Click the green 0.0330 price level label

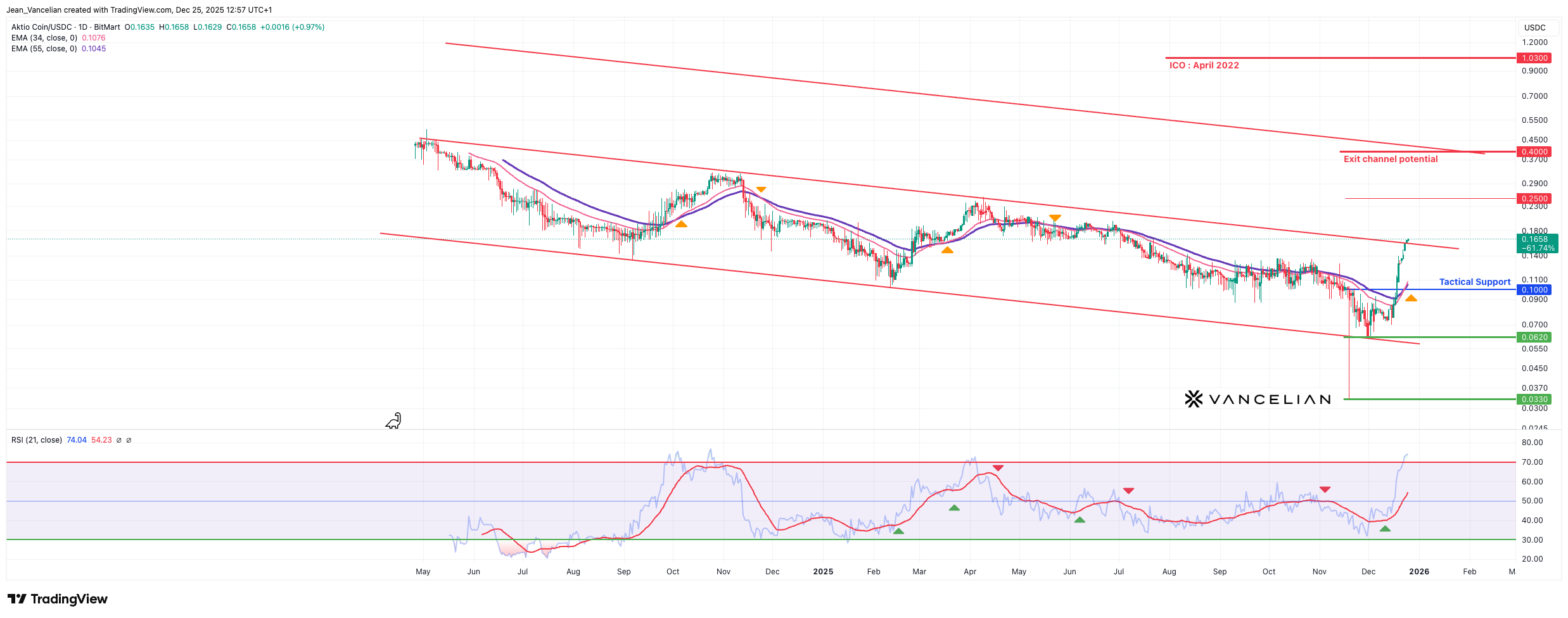click(1534, 400)
